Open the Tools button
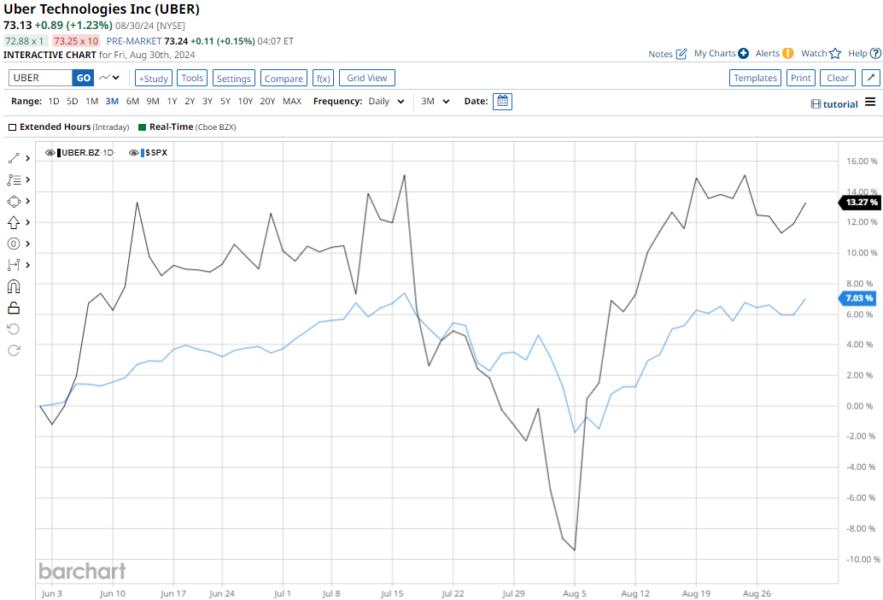Viewport: 883px width, 600px height. (x=192, y=78)
